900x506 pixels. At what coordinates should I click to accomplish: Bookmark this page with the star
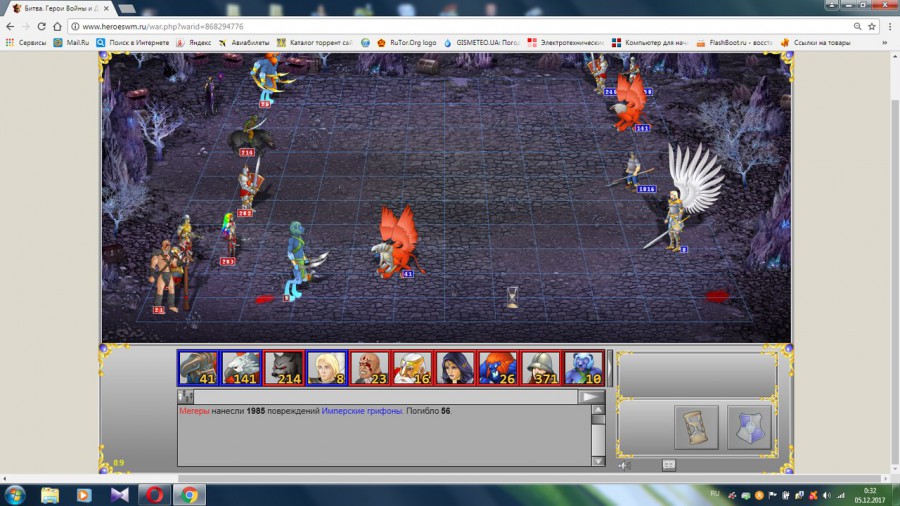871,26
